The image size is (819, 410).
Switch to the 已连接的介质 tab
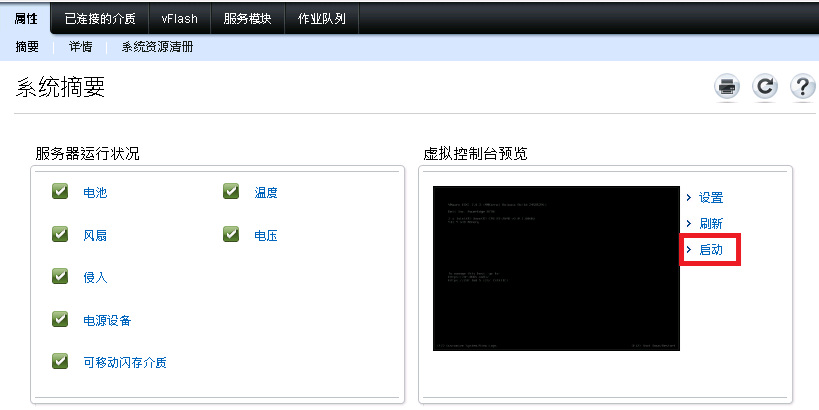click(100, 18)
